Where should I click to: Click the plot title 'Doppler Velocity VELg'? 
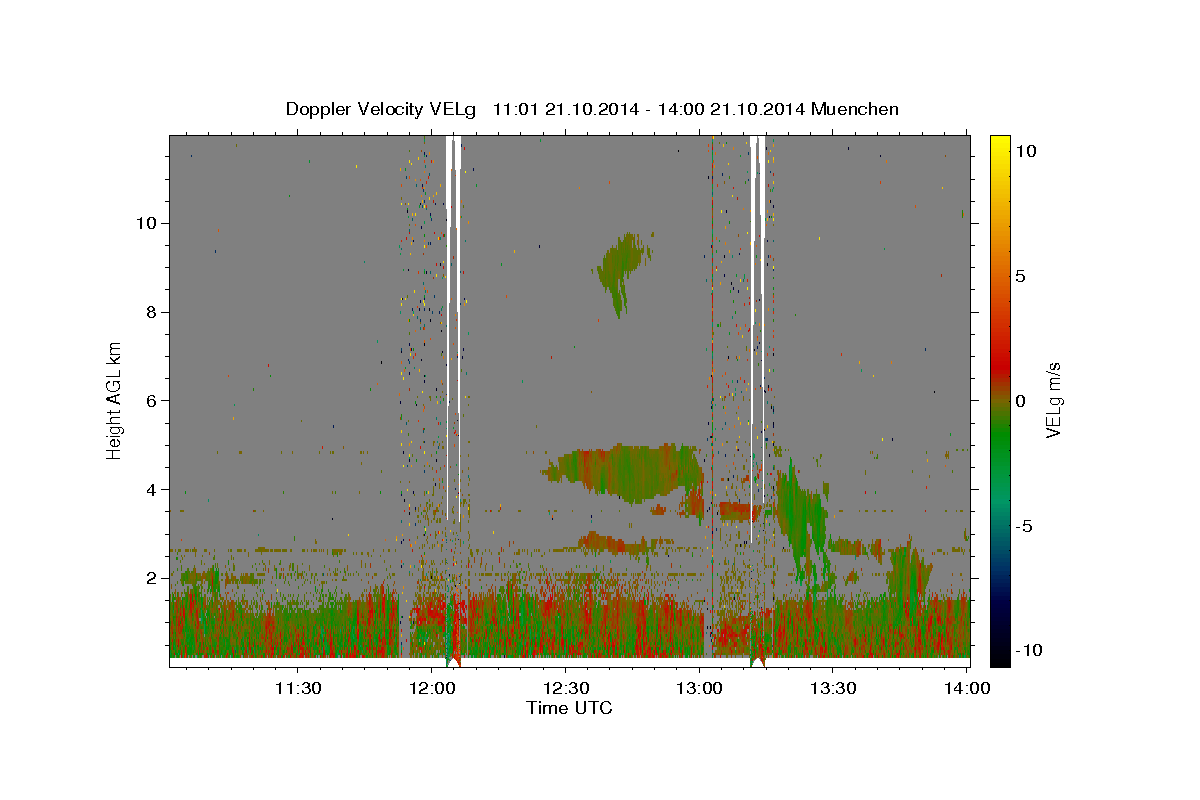382,109
